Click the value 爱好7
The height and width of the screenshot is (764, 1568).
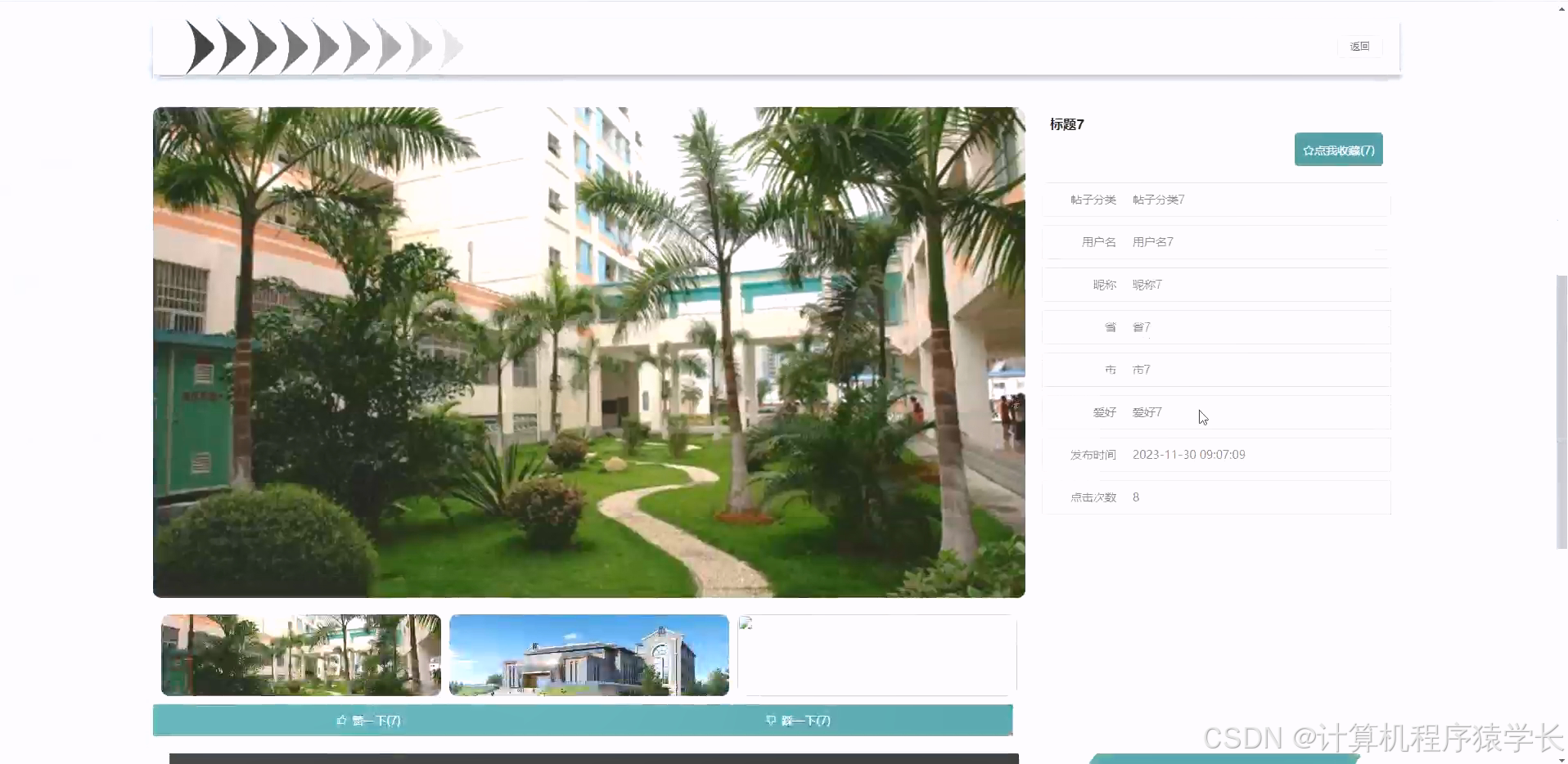pos(1147,412)
